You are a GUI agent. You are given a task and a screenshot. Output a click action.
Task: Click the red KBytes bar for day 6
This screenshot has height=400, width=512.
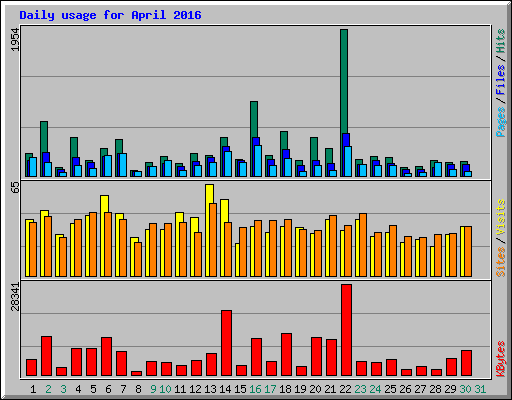[106, 357]
